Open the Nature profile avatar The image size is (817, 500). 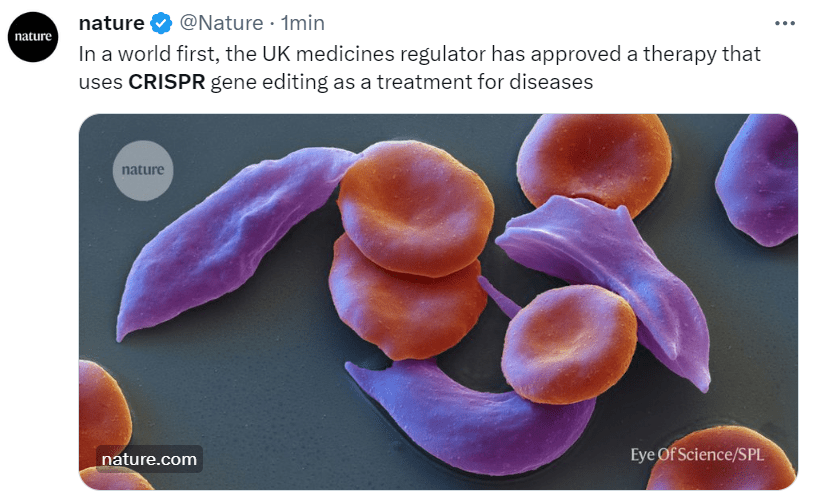click(34, 38)
